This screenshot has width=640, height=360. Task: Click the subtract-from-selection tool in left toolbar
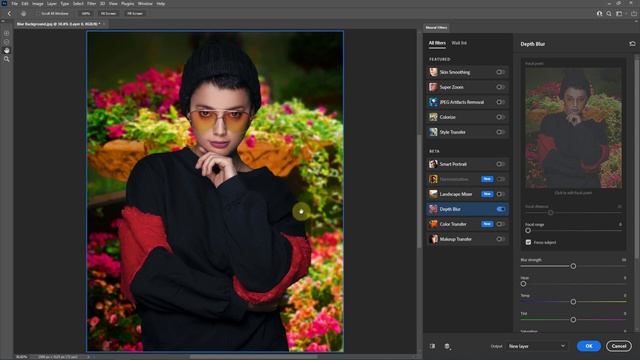pyautogui.click(x=7, y=42)
